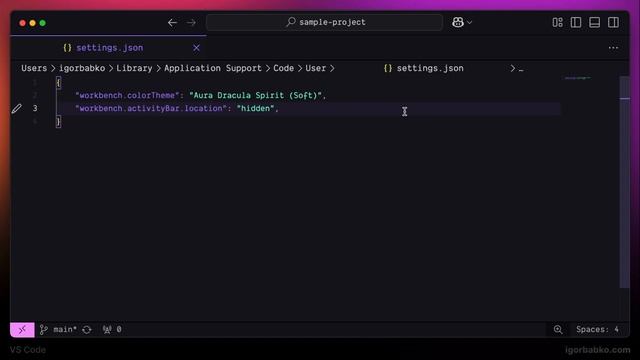Click the Code breadcrumb
Viewport: 640px width, 360px height.
(x=283, y=68)
